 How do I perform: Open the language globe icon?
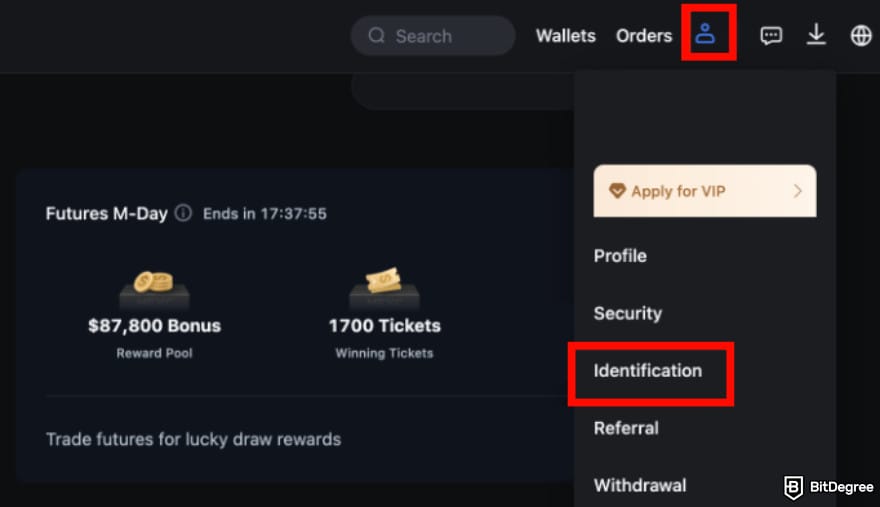pos(861,36)
